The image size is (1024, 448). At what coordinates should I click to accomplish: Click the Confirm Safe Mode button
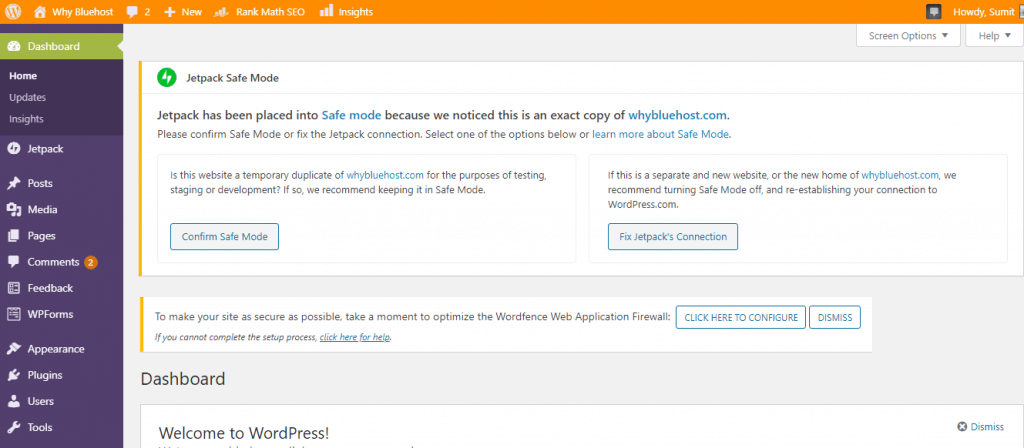(225, 236)
